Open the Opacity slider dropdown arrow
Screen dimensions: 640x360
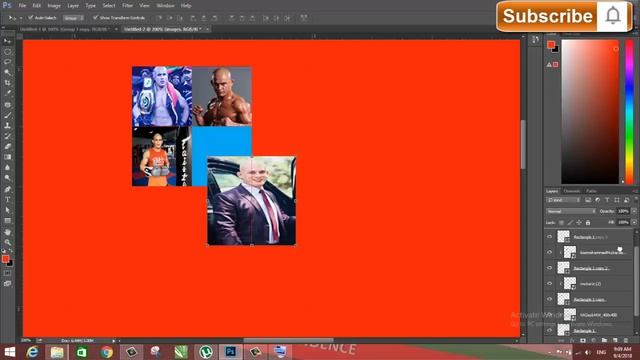tap(634, 211)
